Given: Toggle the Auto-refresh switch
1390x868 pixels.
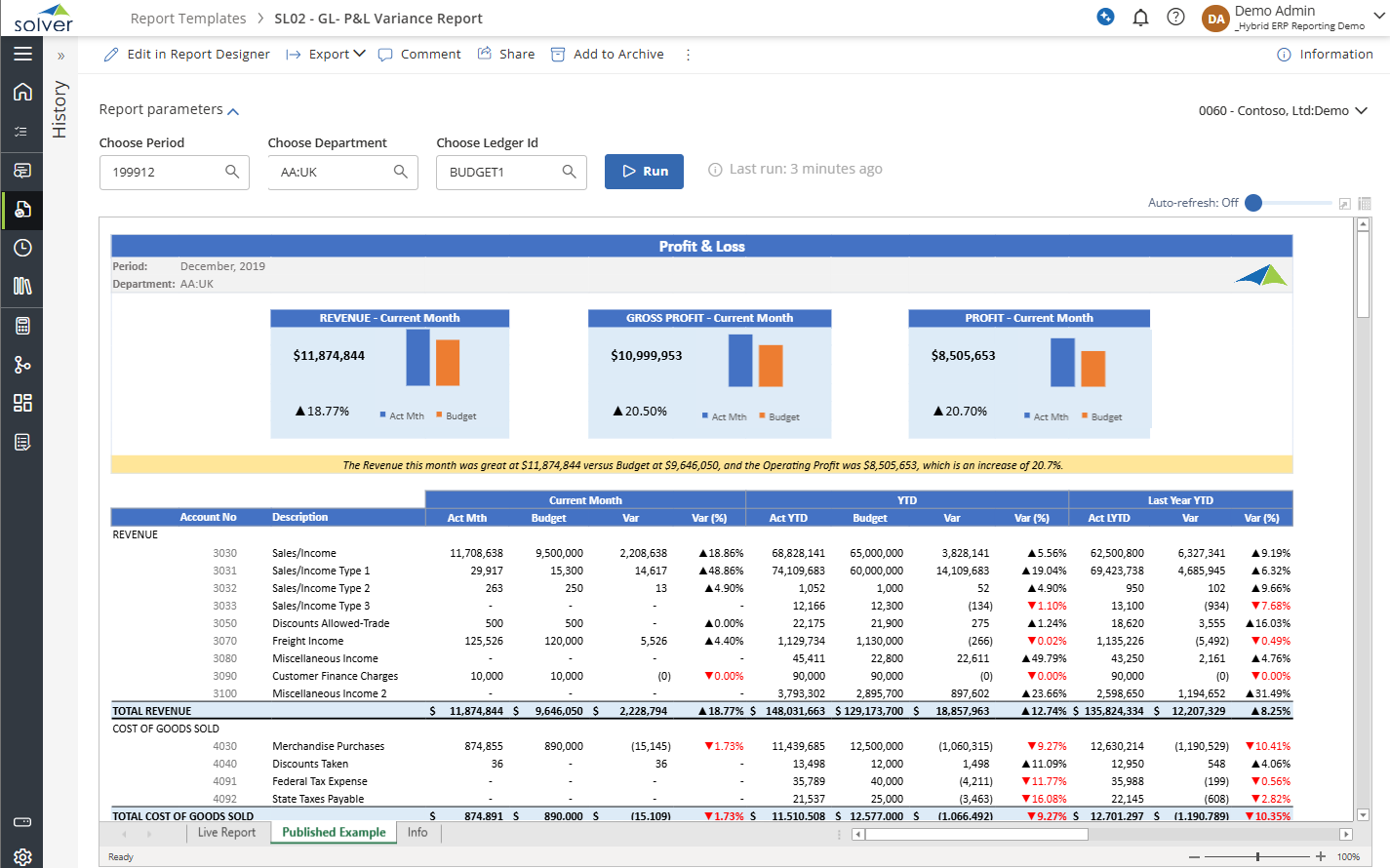Looking at the screenshot, I should pos(1254,203).
